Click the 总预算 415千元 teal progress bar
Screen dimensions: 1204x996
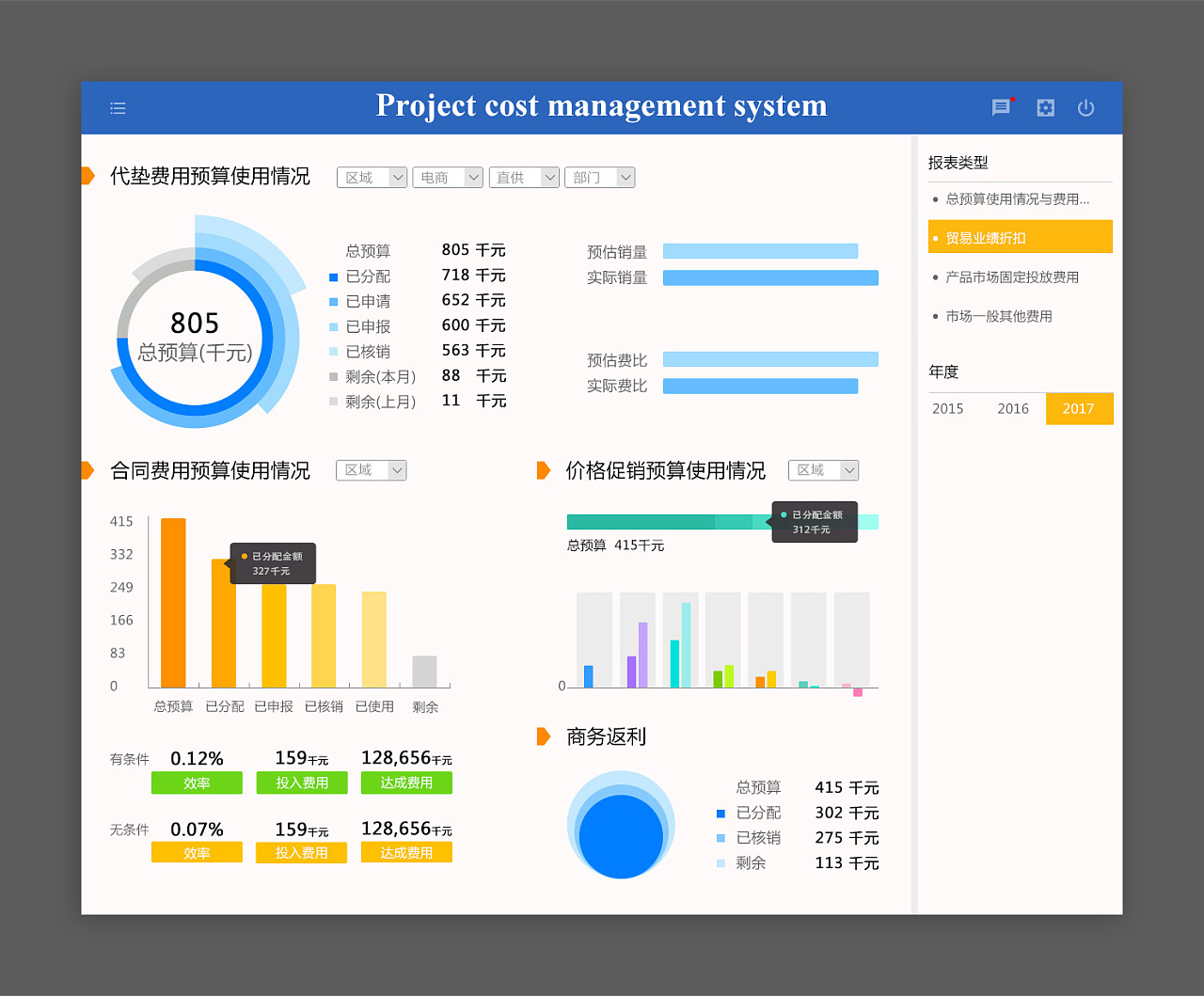(722, 522)
